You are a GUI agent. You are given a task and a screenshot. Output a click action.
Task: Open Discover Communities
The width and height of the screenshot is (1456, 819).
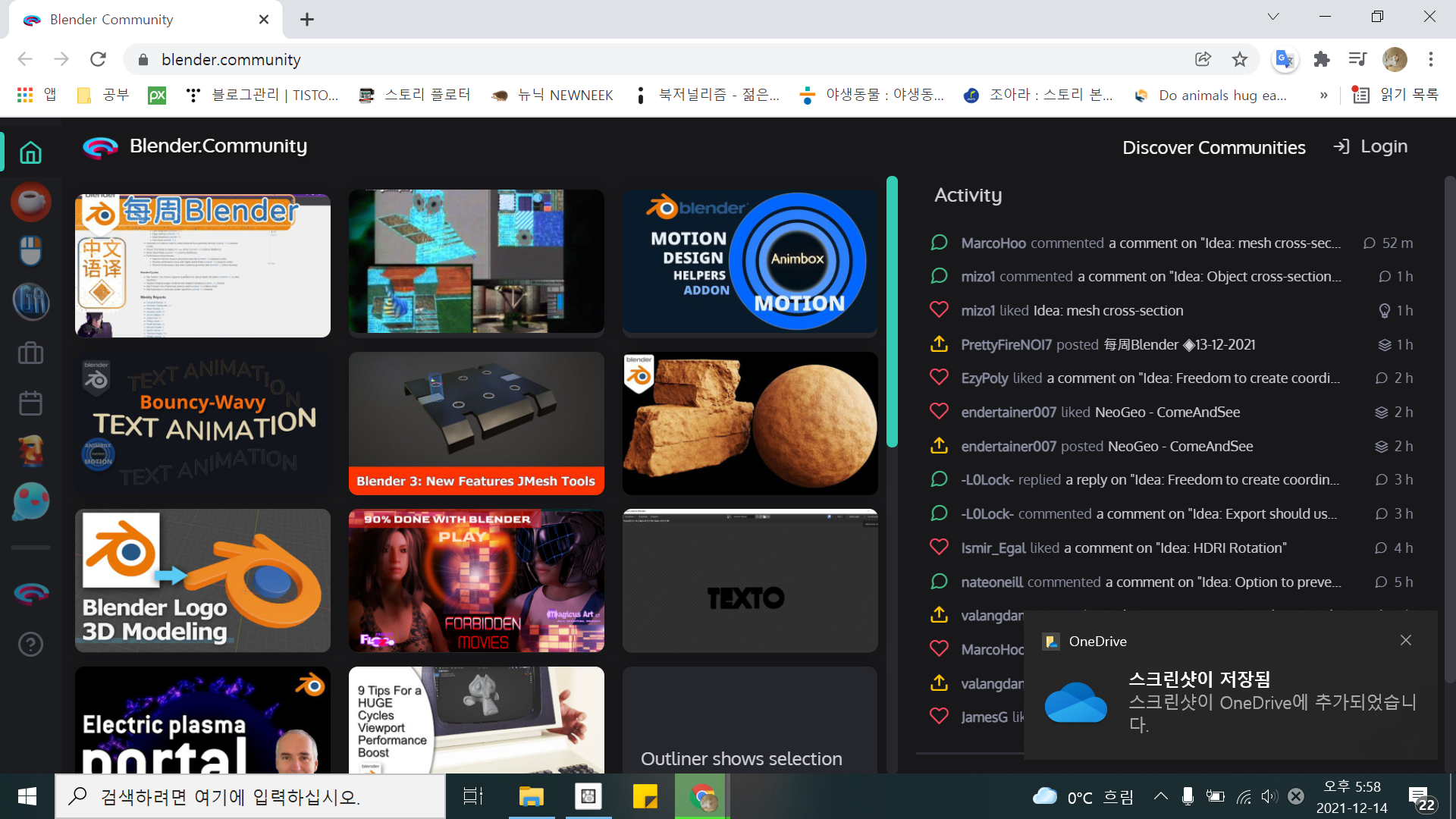(x=1214, y=147)
